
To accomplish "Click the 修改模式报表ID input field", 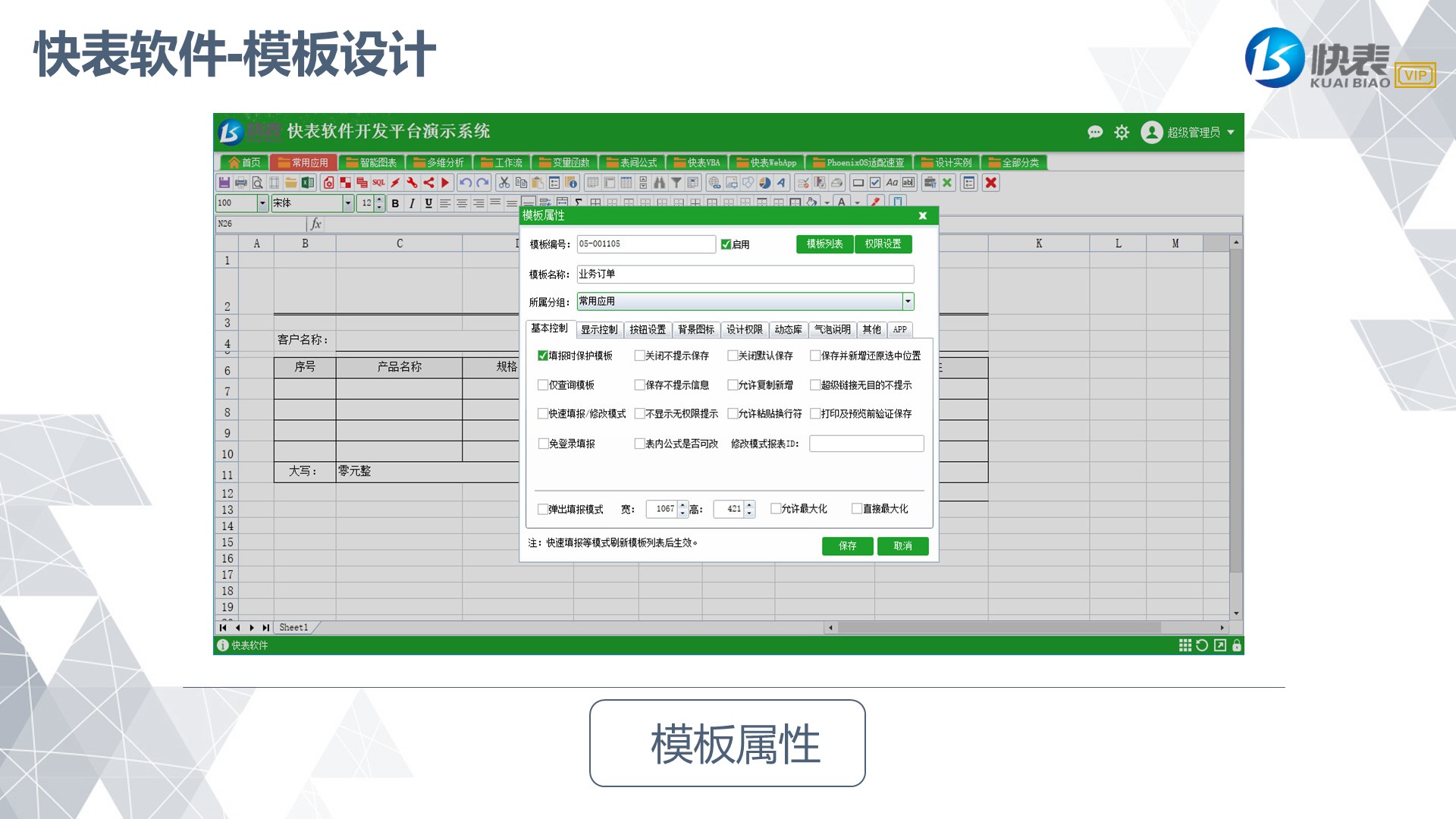I will [x=867, y=444].
